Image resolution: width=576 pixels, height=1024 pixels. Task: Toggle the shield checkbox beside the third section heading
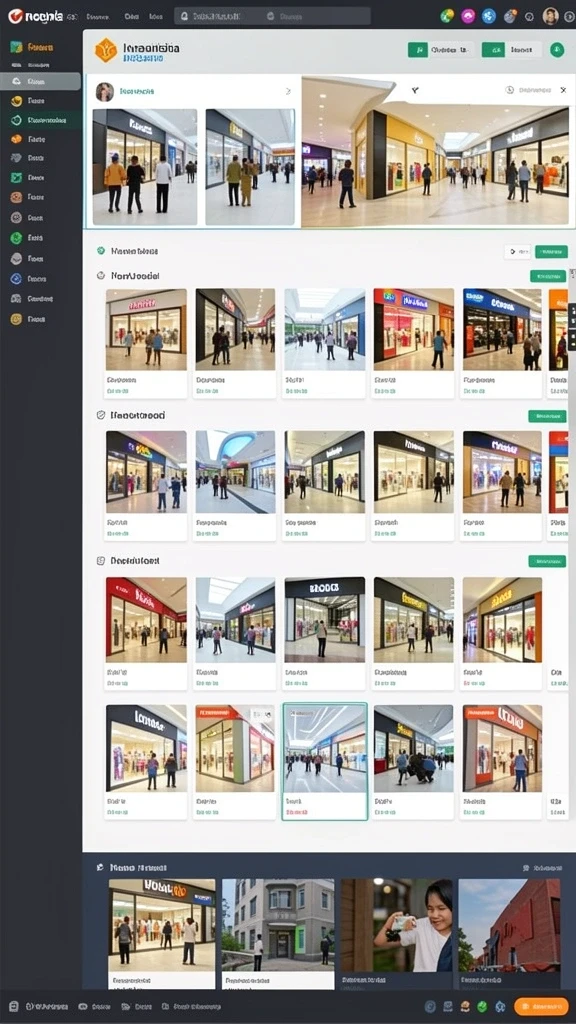tap(101, 415)
